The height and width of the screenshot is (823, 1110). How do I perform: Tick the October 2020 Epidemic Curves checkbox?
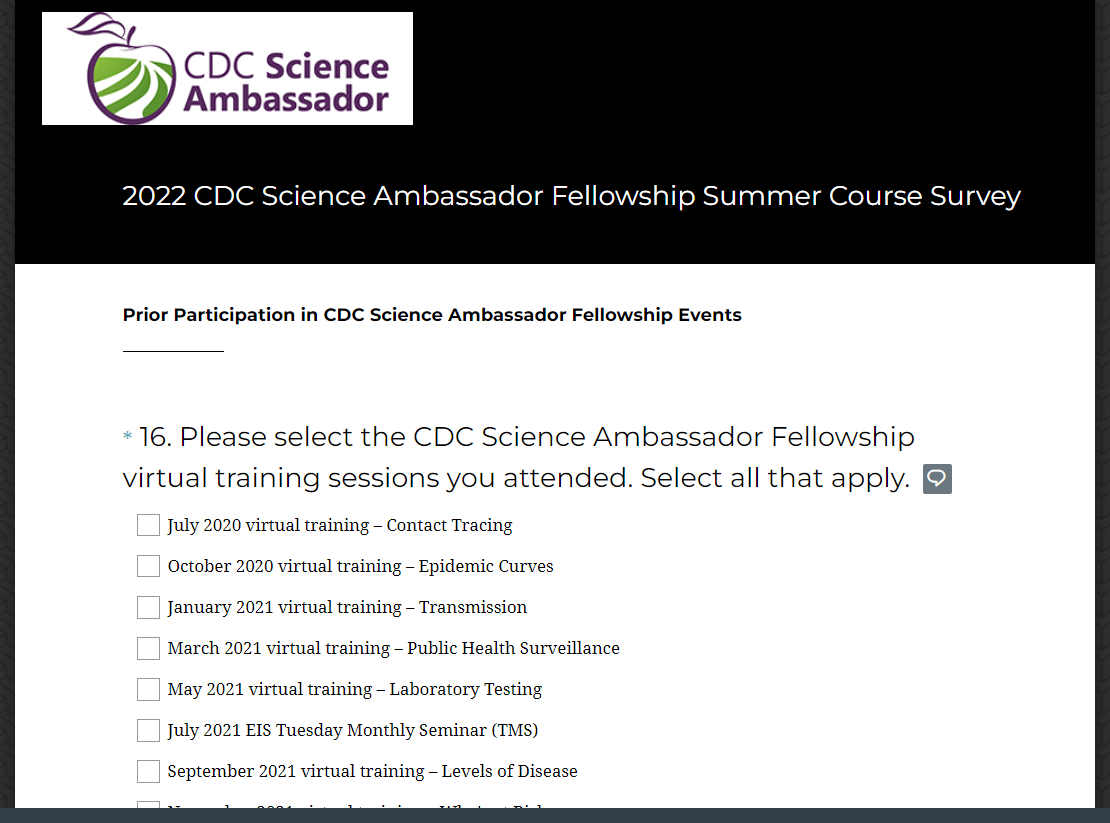coord(148,566)
